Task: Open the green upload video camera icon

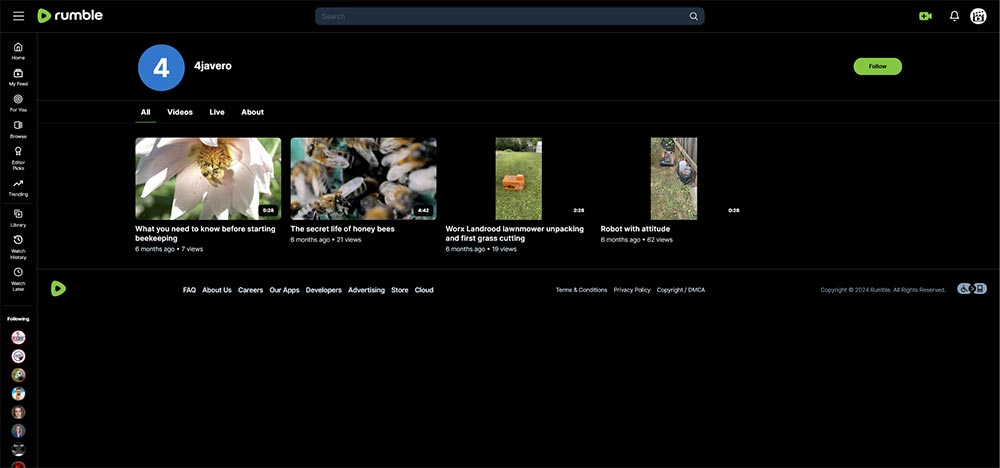Action: click(925, 17)
